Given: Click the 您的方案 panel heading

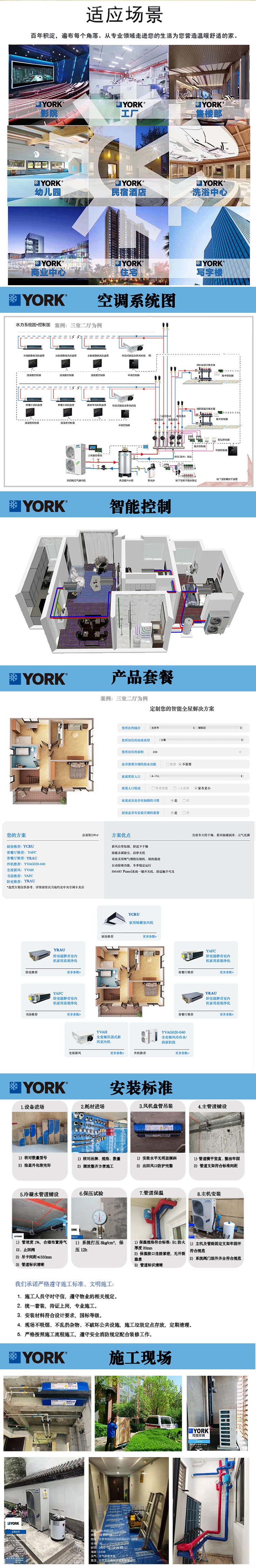Looking at the screenshot, I should click(16, 835).
